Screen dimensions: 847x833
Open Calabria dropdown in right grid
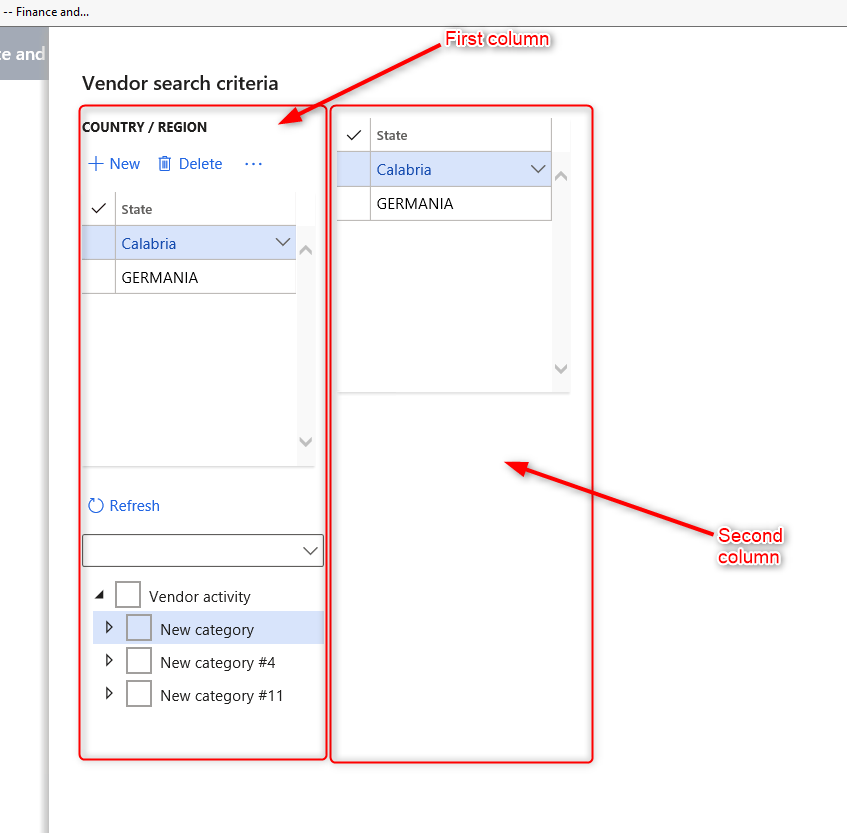[538, 169]
